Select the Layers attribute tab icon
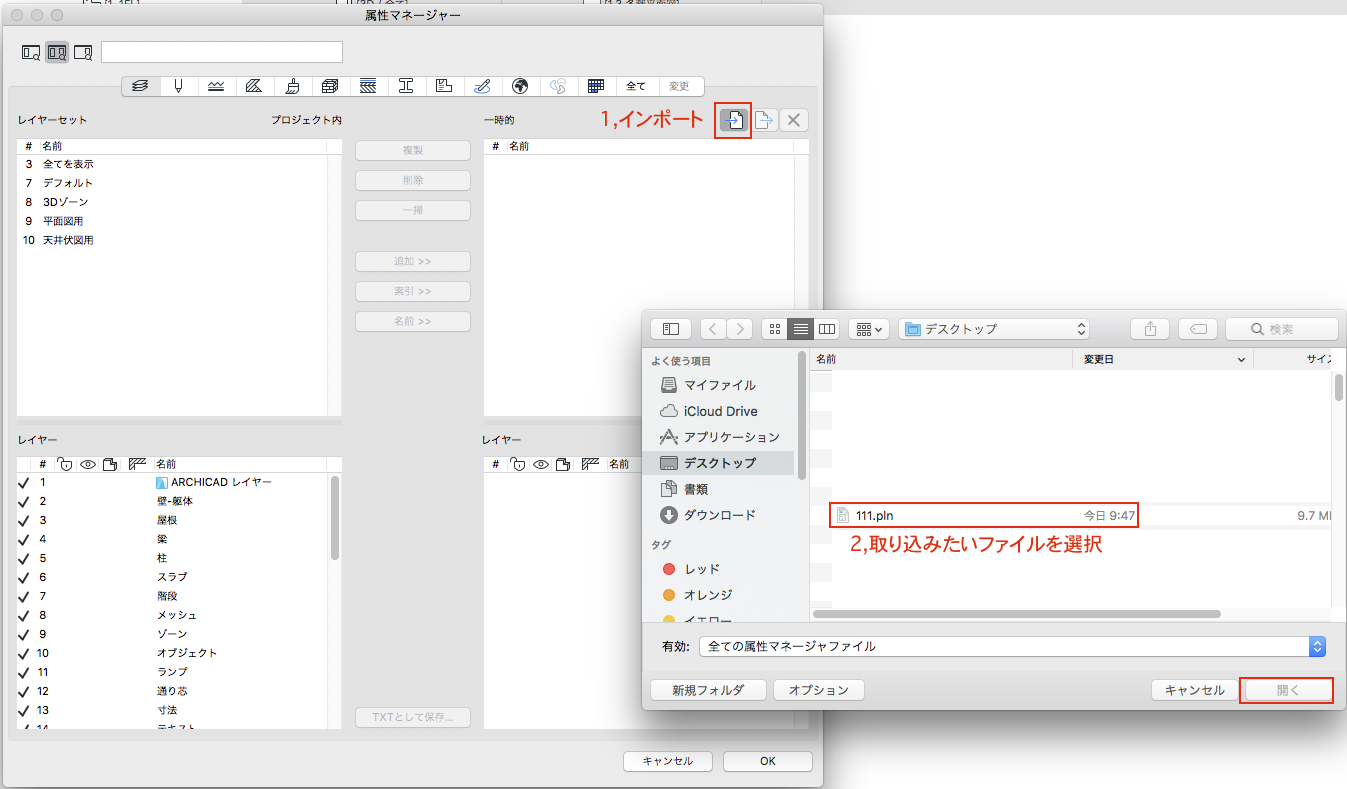The height and width of the screenshot is (789, 1347). pos(141,86)
